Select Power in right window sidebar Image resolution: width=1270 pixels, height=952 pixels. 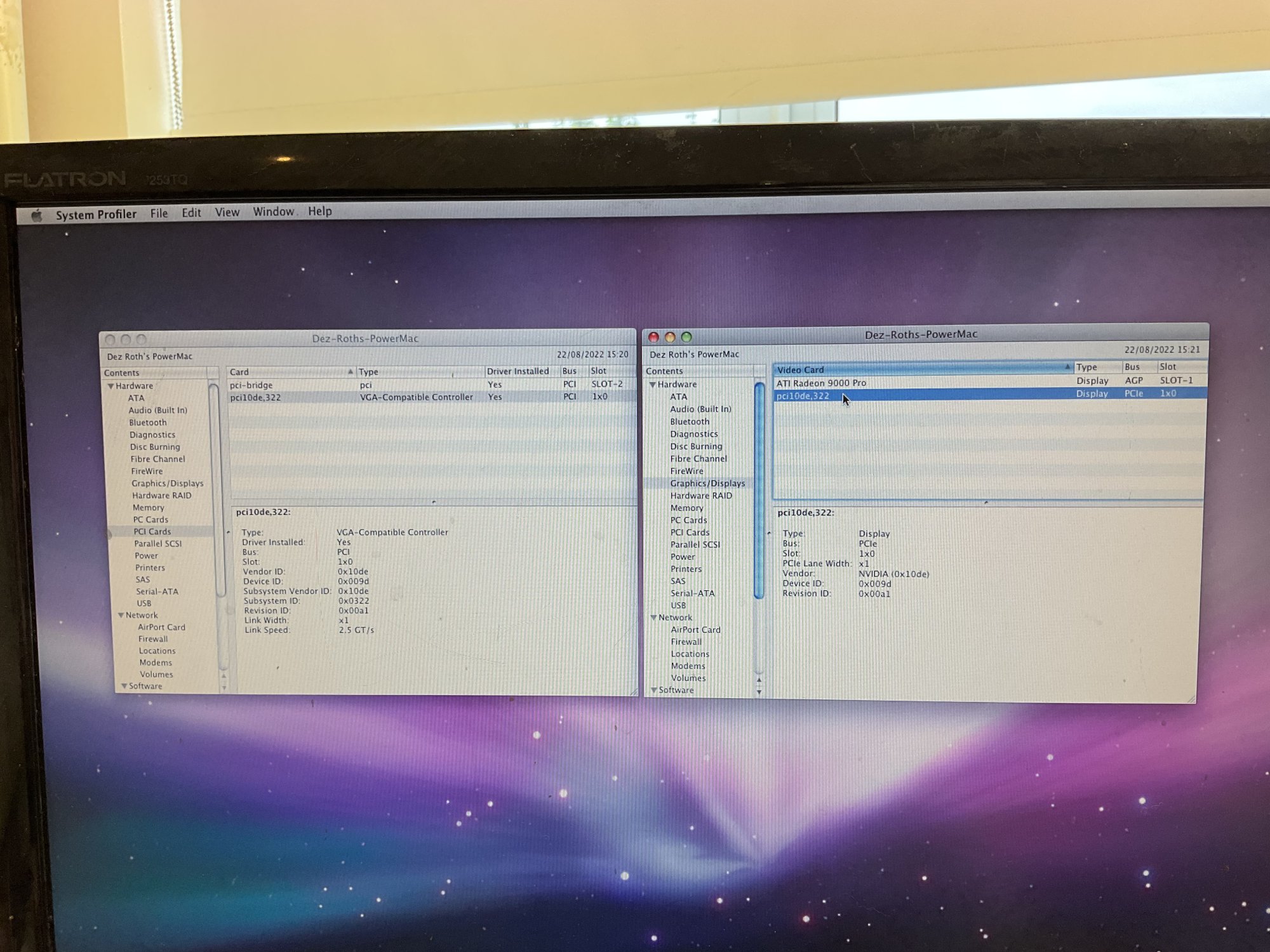tap(683, 557)
